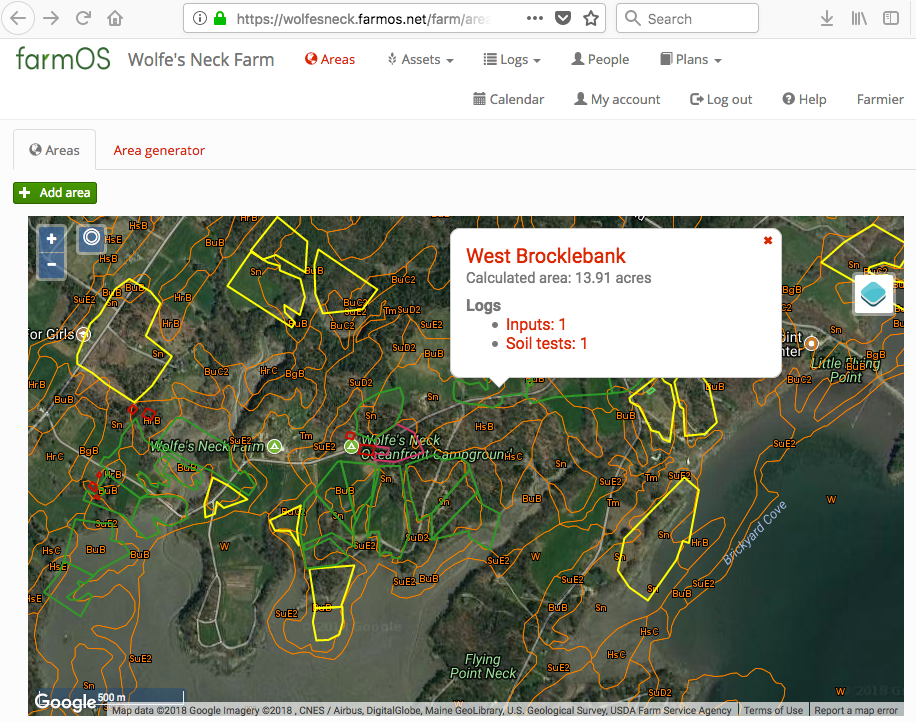Open the Soil tests: 1 link
916x722 pixels.
click(546, 344)
